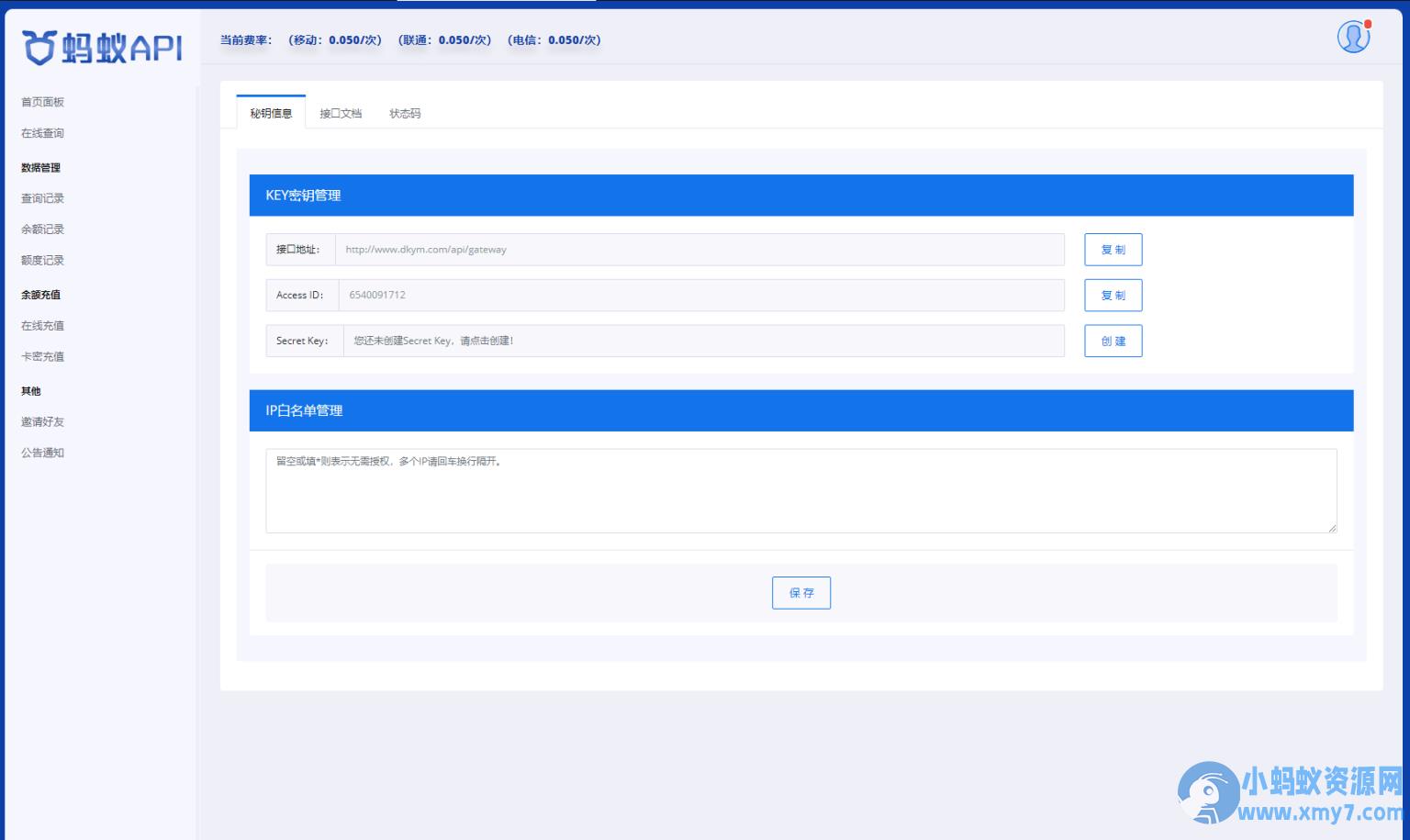
Task: Click the 数据管理 sidebar heading
Action: point(40,168)
